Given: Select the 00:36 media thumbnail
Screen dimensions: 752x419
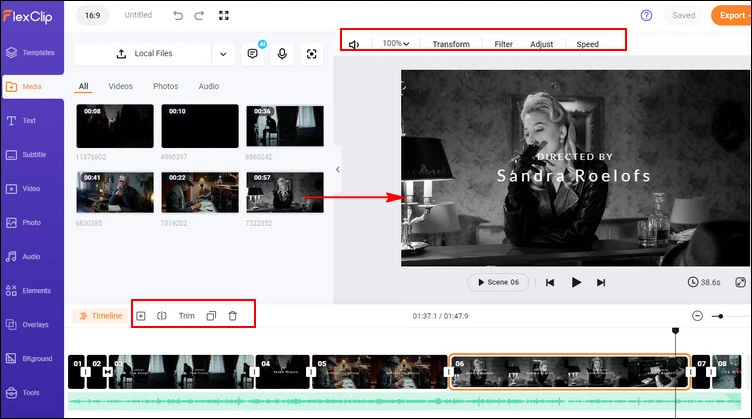Looking at the screenshot, I should point(285,126).
